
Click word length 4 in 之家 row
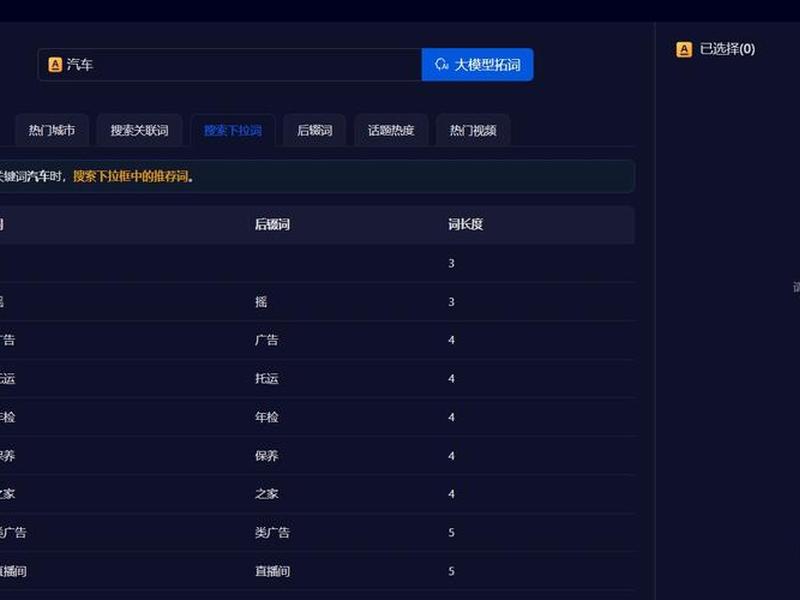tap(451, 494)
